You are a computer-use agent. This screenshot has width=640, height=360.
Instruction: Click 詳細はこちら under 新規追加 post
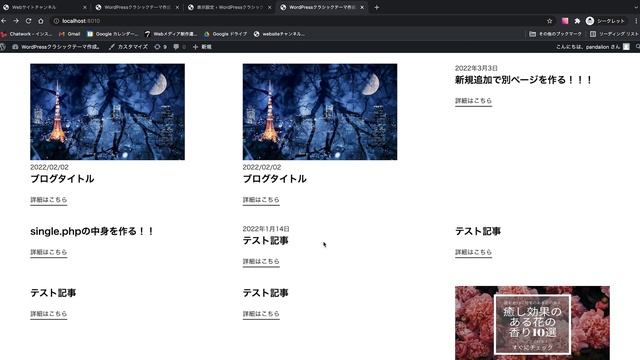(473, 101)
